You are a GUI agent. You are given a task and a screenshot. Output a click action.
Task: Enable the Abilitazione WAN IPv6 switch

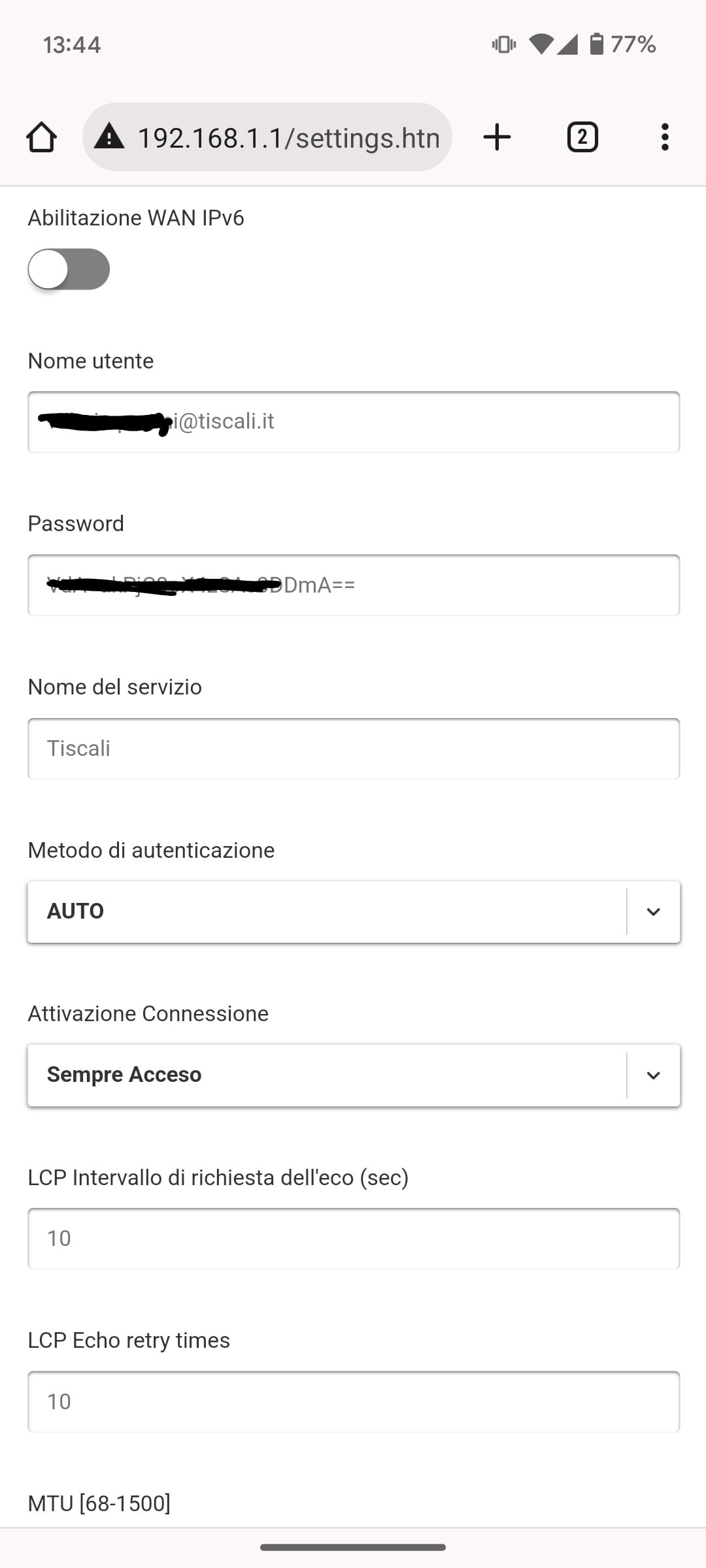(69, 269)
